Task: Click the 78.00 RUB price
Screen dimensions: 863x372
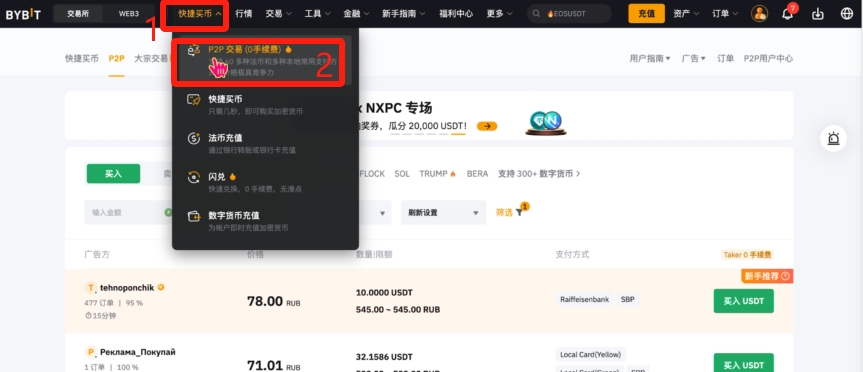Action: pyautogui.click(x=274, y=302)
